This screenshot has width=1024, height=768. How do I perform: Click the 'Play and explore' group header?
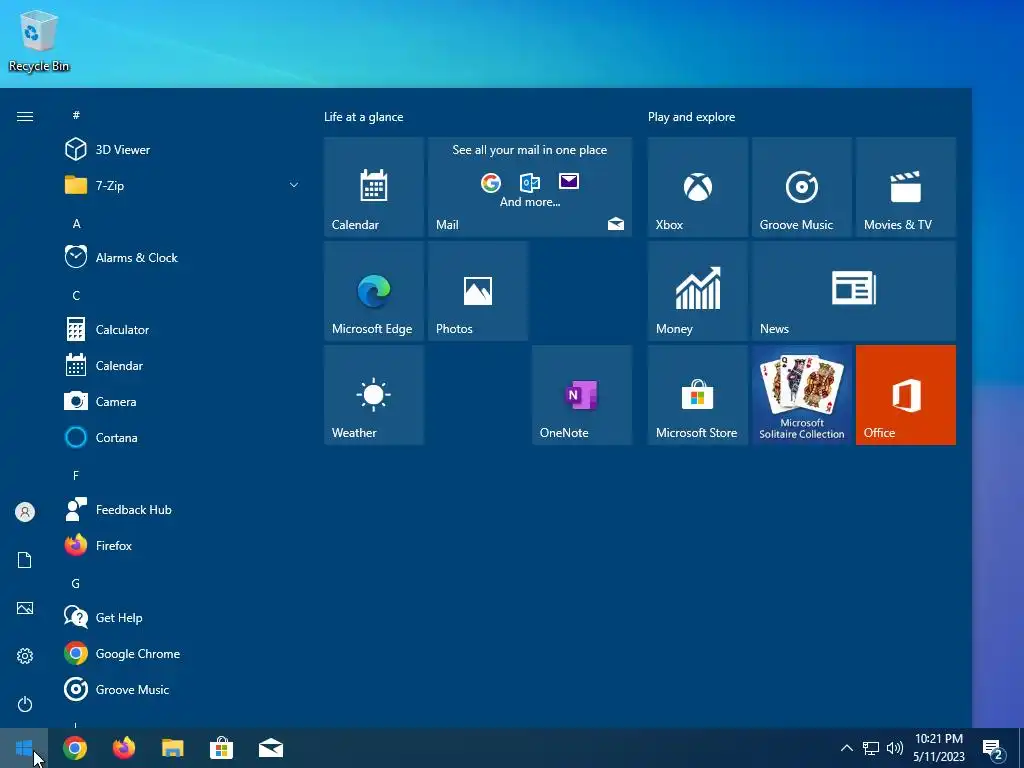692,117
